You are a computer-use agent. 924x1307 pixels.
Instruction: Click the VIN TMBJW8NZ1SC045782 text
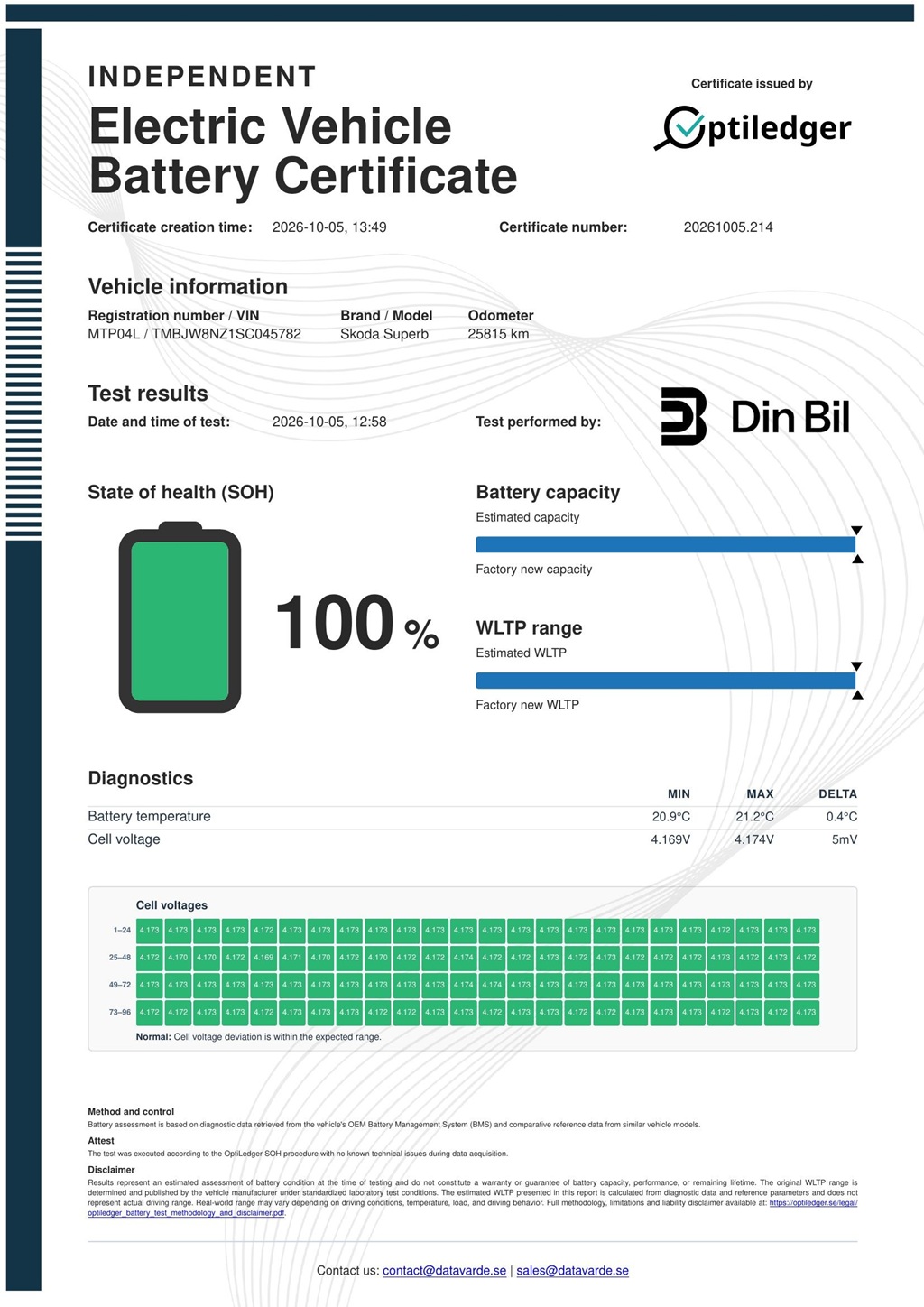point(226,334)
